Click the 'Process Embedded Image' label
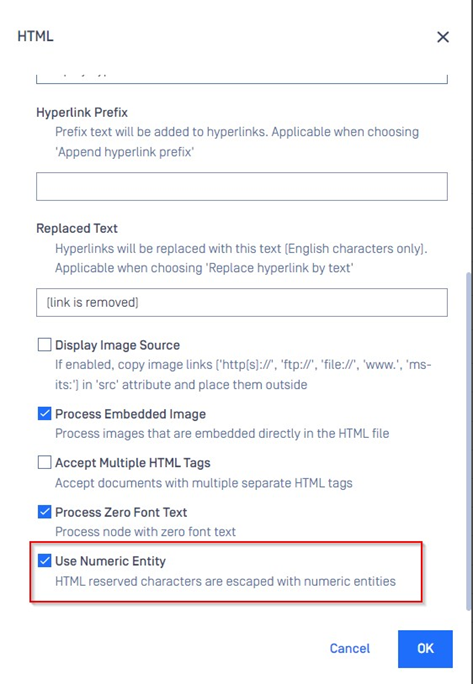This screenshot has width=473, height=684. point(130,414)
